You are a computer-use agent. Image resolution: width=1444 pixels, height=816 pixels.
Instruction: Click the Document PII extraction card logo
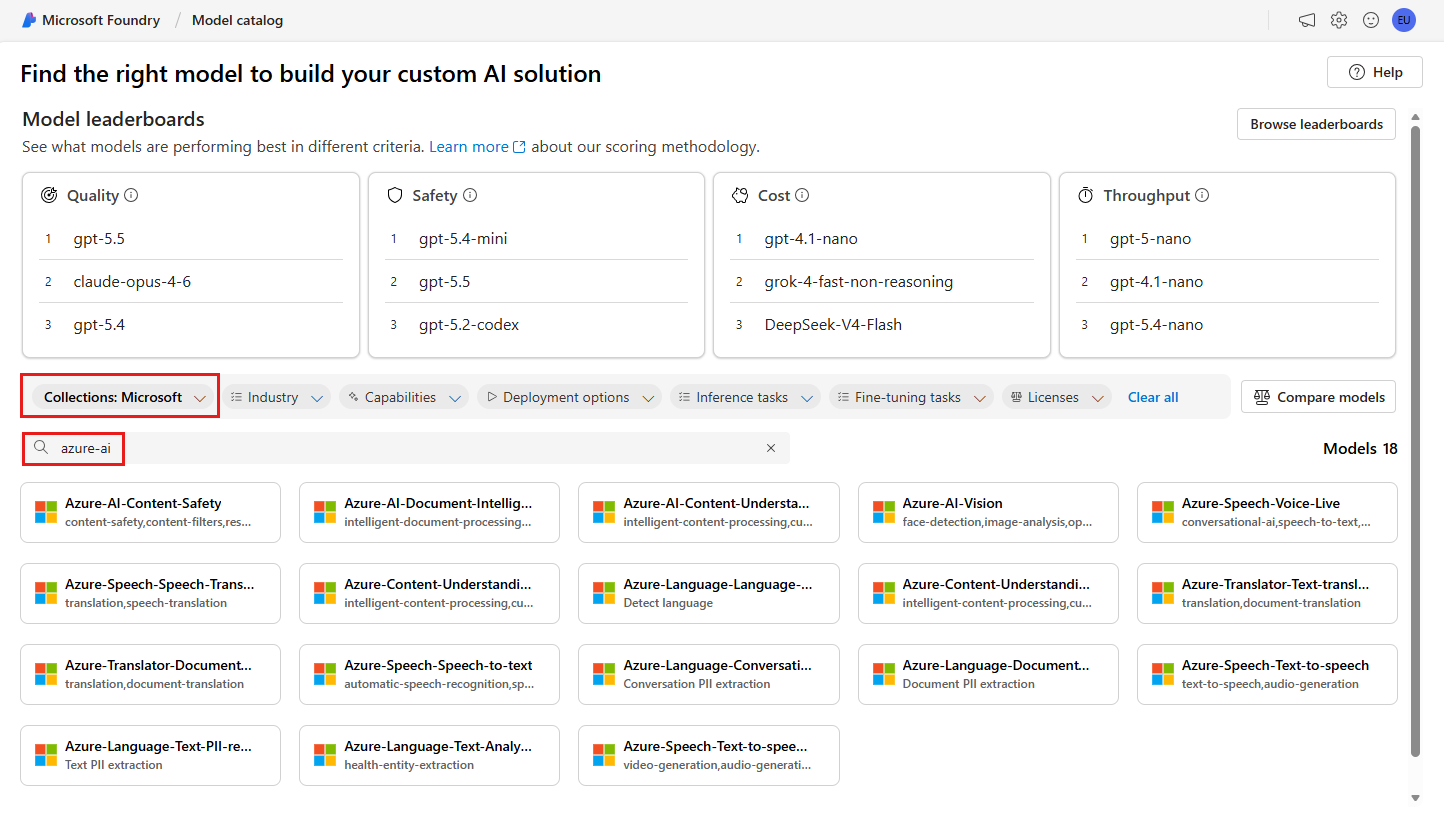(884, 674)
